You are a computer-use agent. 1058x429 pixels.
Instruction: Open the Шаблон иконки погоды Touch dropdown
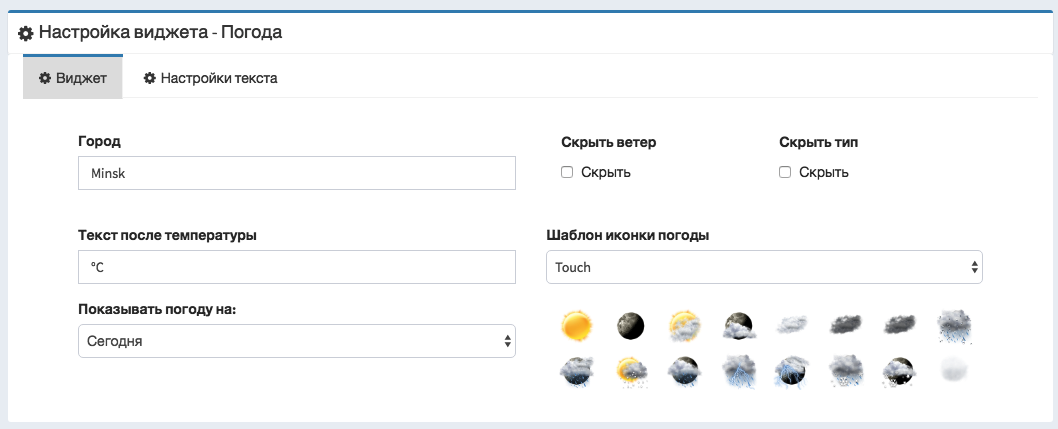[764, 267]
